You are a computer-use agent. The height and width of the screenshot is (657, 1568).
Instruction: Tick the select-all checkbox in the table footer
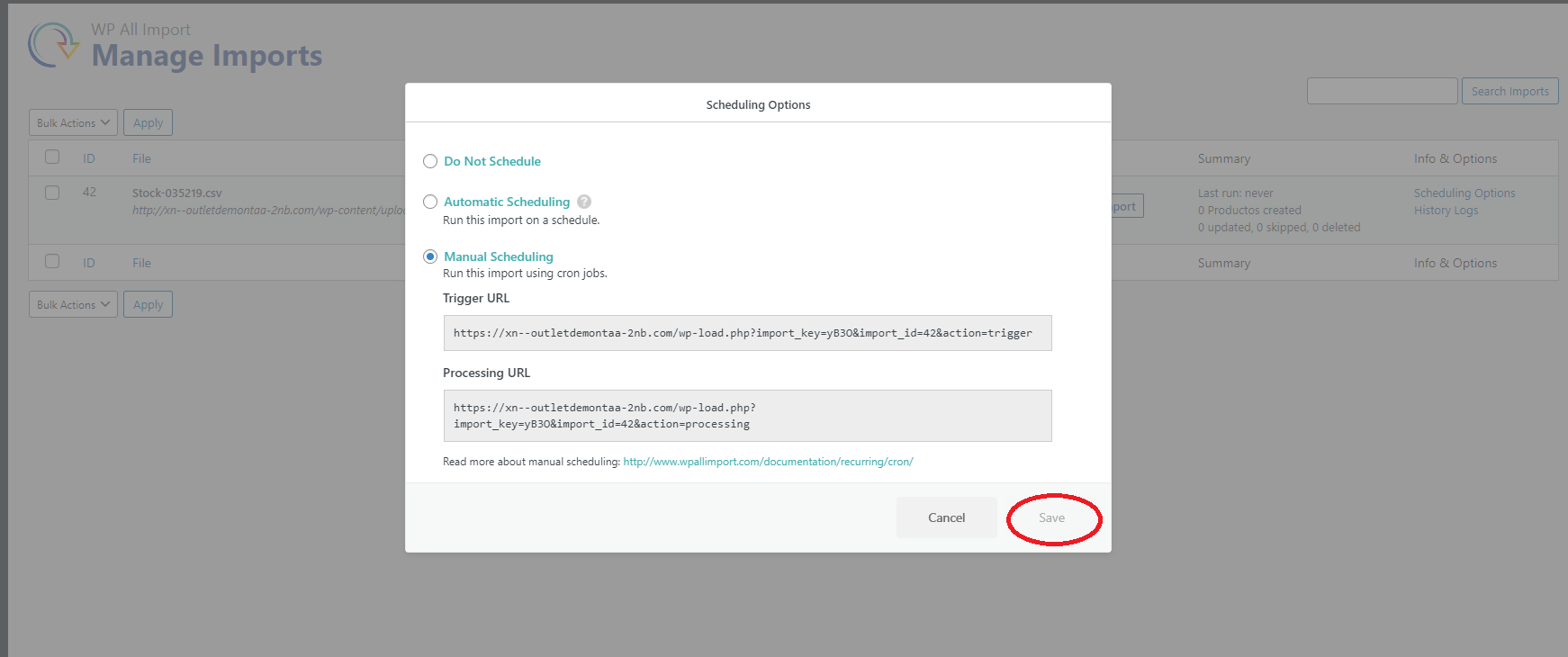click(x=52, y=262)
